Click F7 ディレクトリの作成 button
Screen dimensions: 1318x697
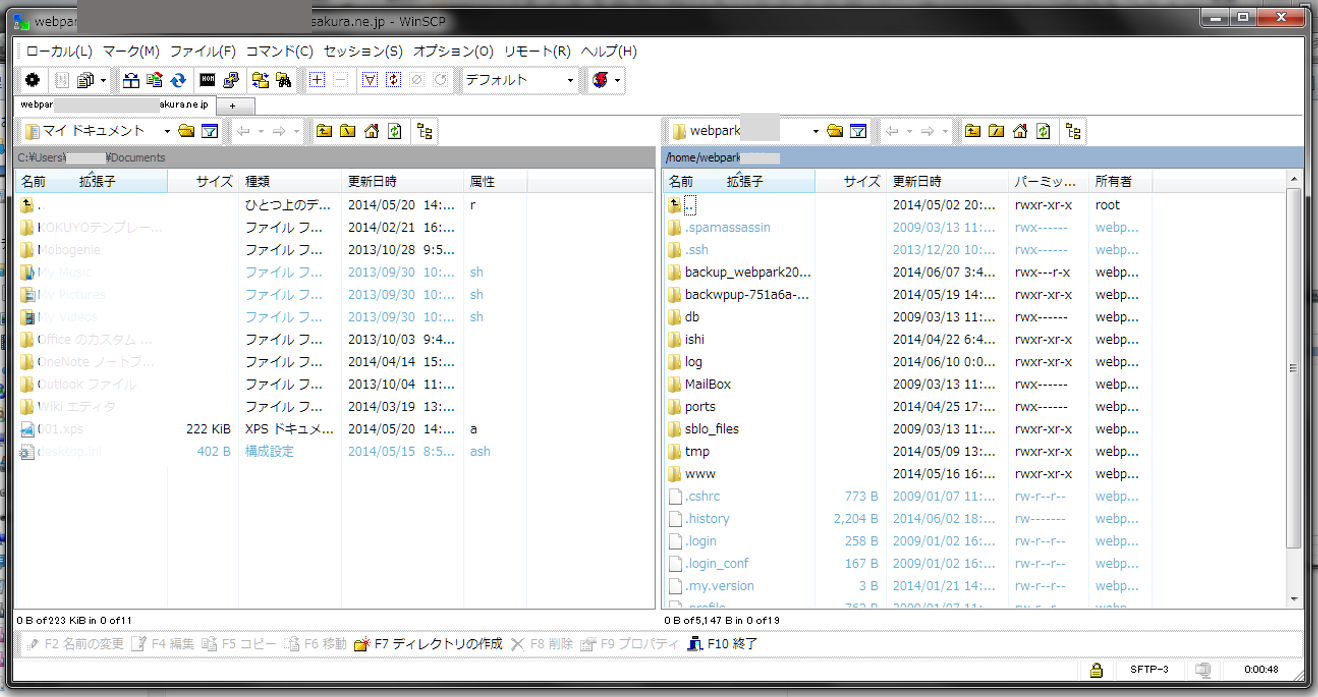pos(428,644)
